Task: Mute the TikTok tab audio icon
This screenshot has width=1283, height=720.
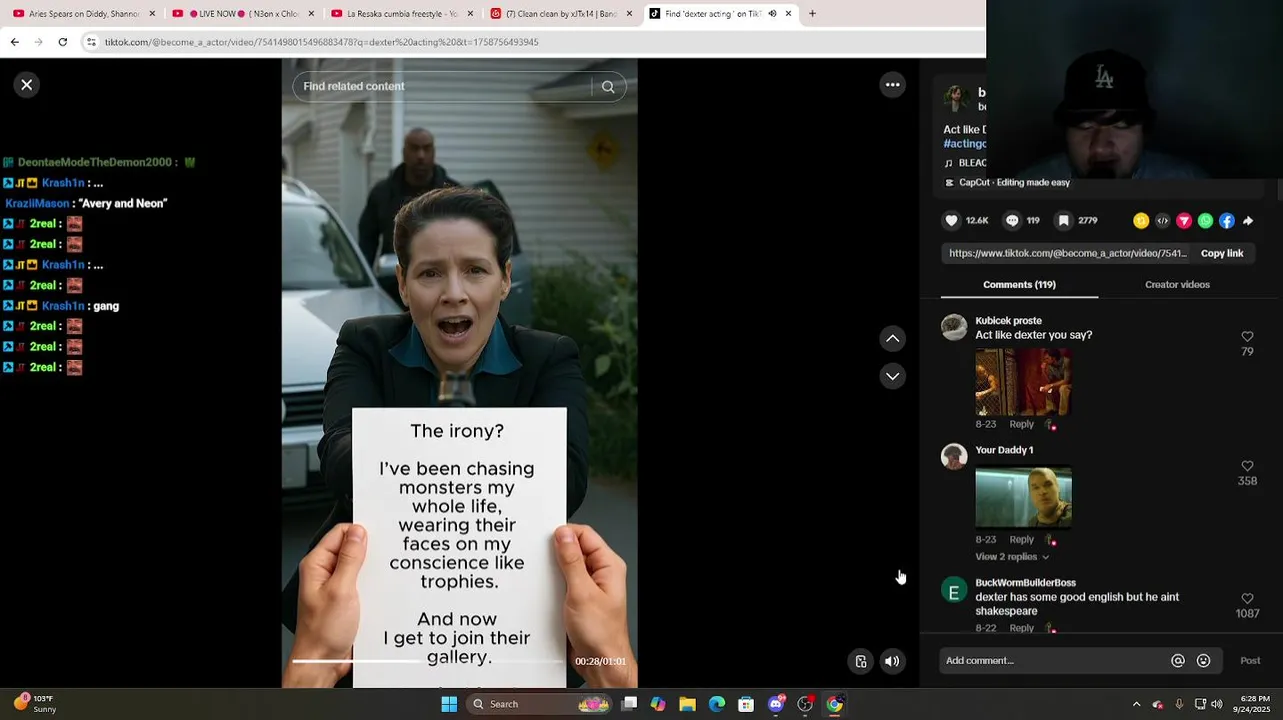Action: (x=772, y=14)
